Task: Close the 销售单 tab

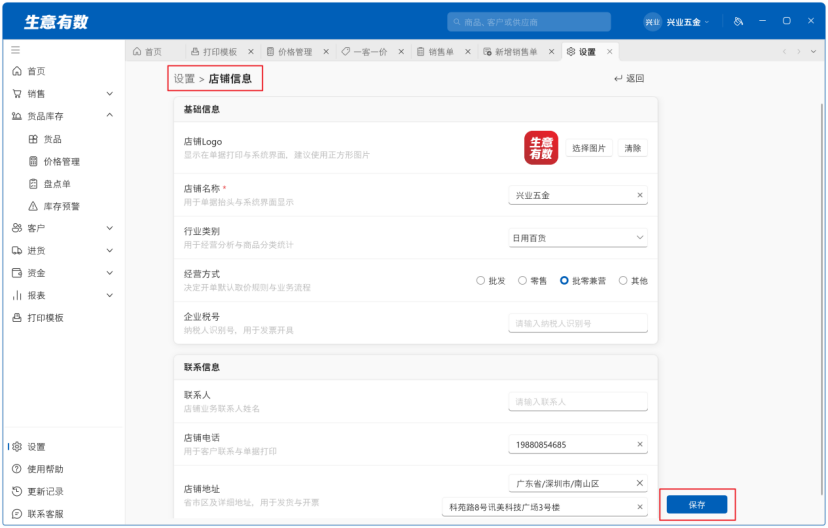Action: pyautogui.click(x=468, y=52)
